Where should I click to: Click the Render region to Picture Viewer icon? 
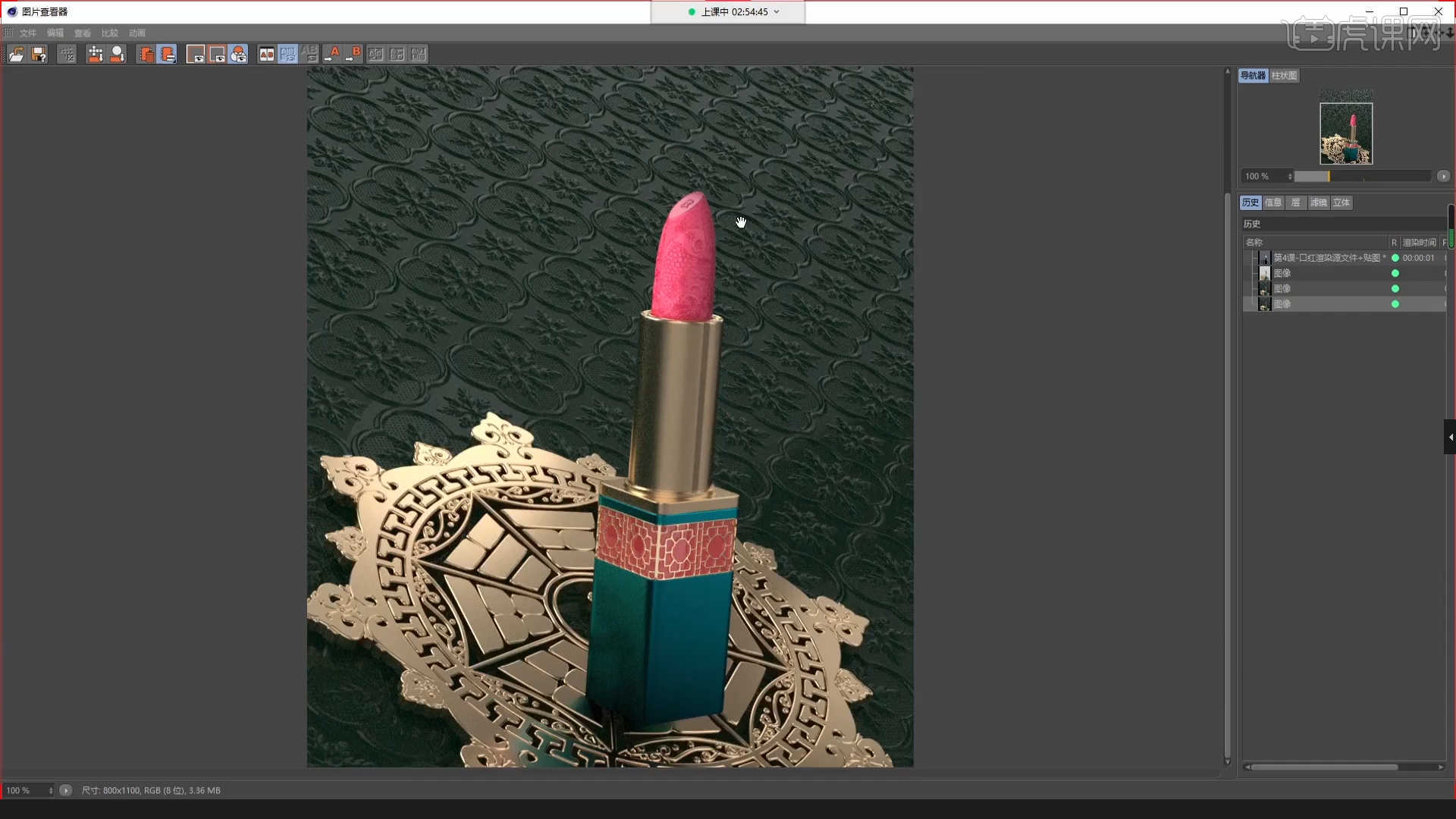[x=96, y=54]
